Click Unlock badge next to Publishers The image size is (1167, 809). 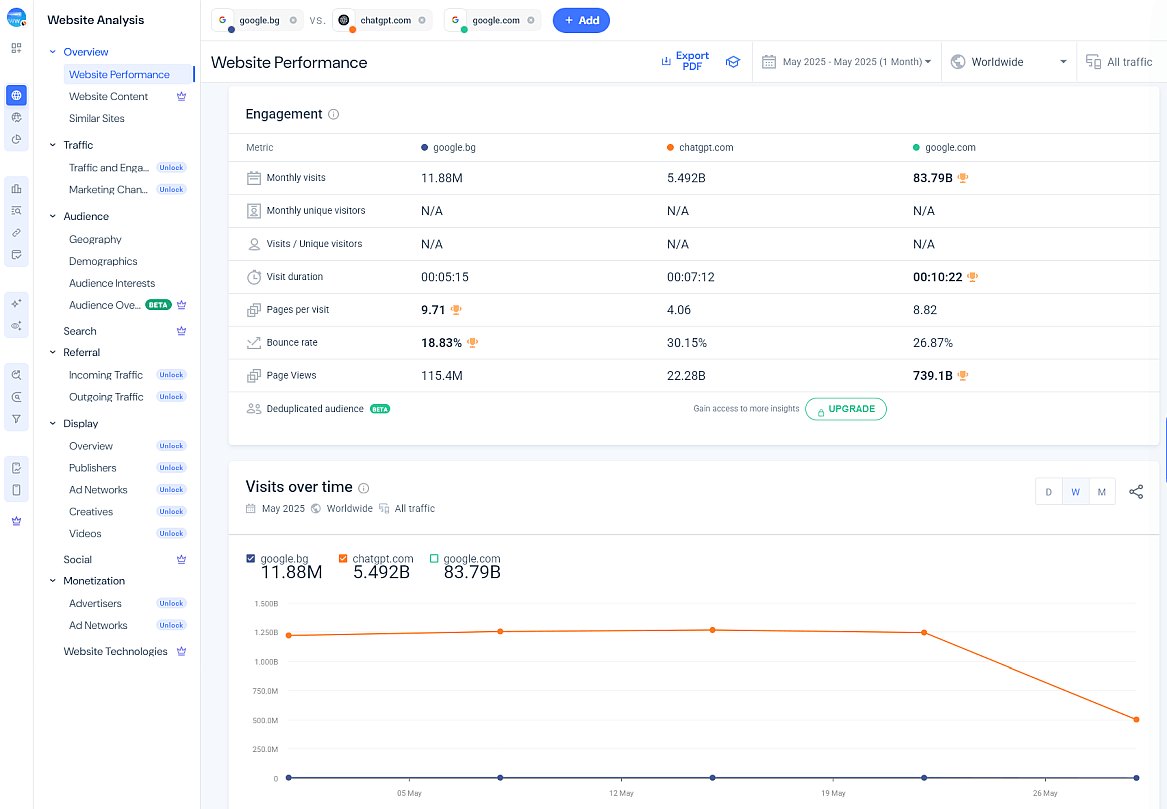coord(171,467)
